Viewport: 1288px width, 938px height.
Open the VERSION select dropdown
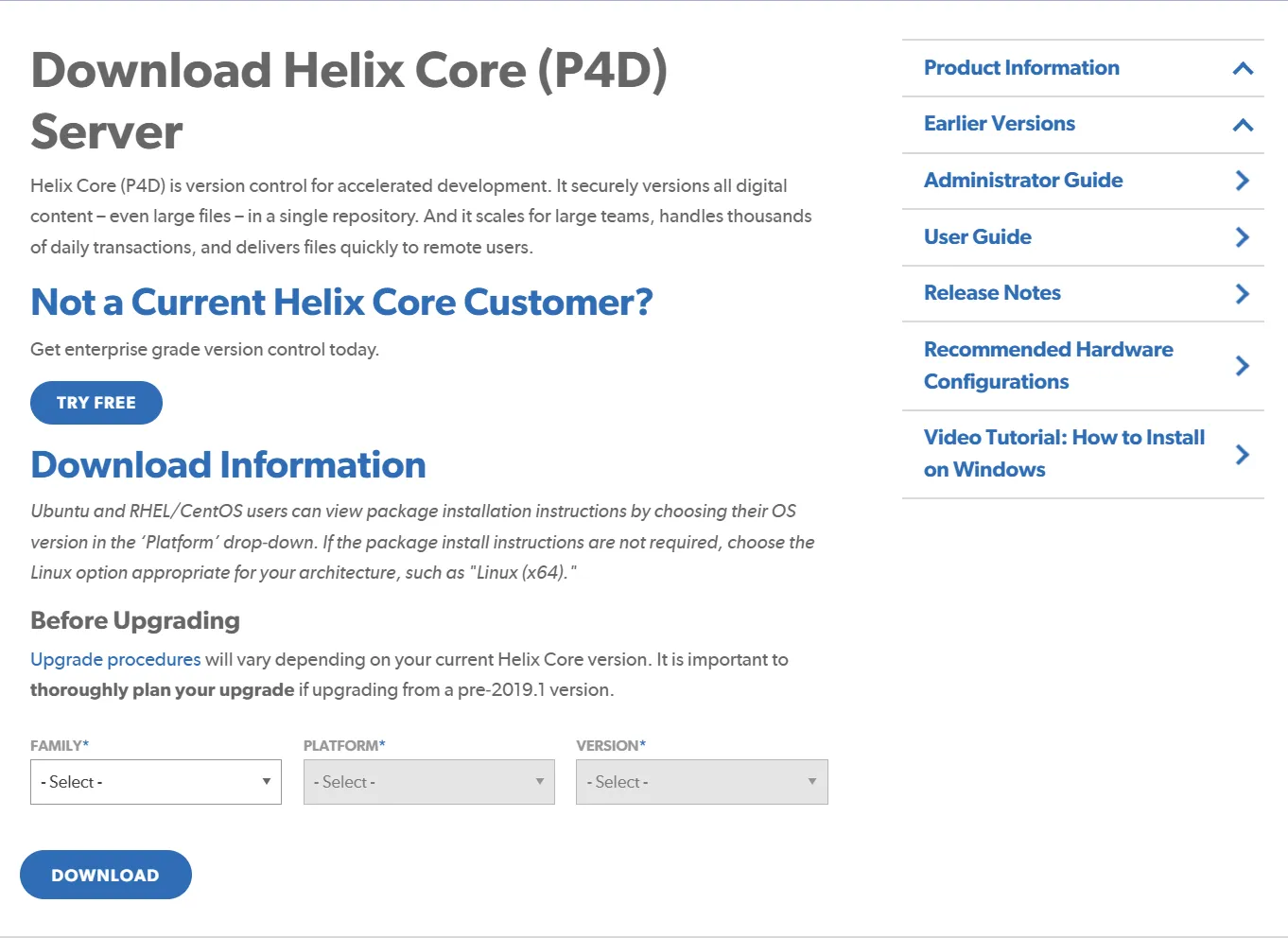coord(702,782)
